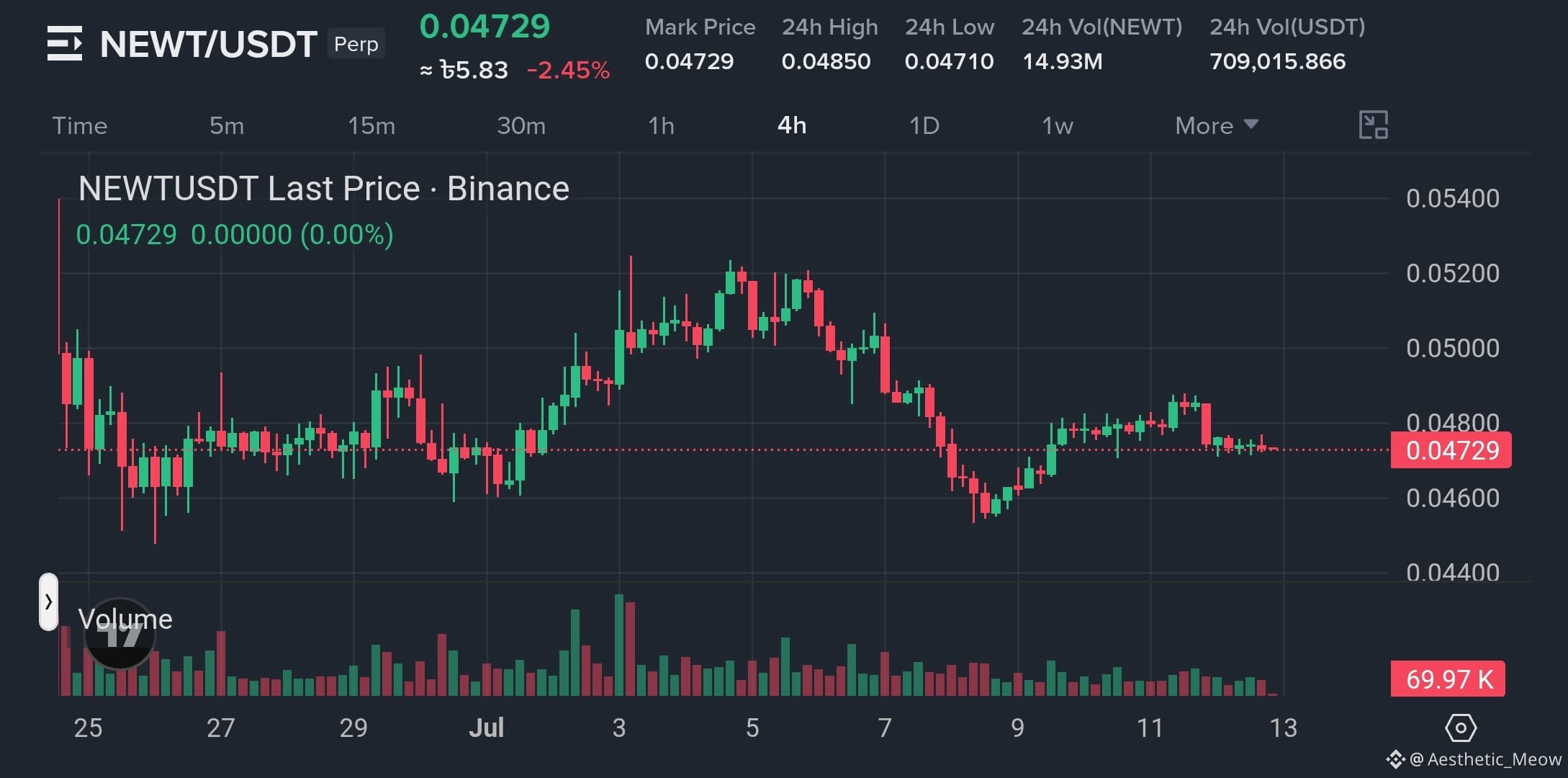Click the 24h Vol(NEWT) value 14.93M
Screen dimensions: 1568x778
[x=1063, y=62]
